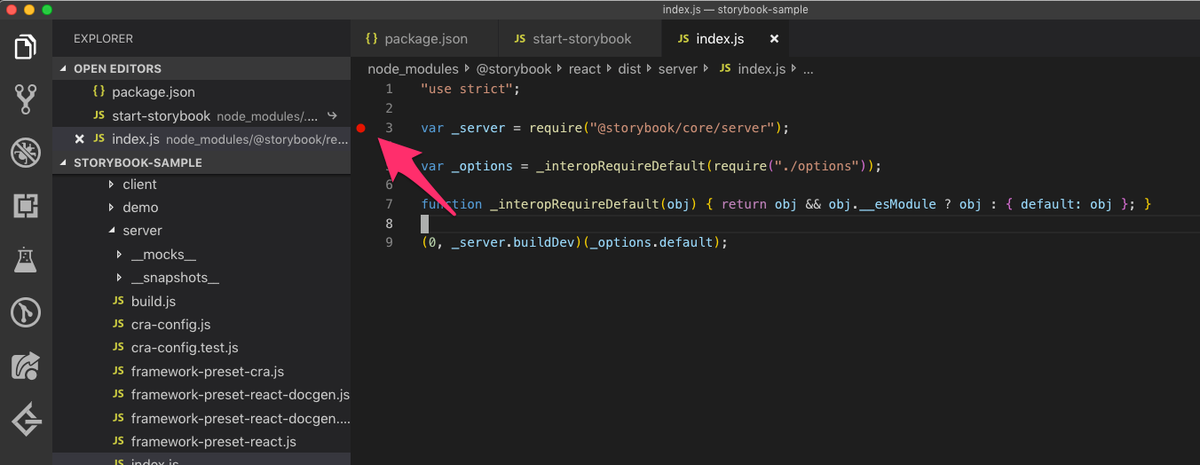
Task: Open build.js in the file tree
Action: coord(153,301)
